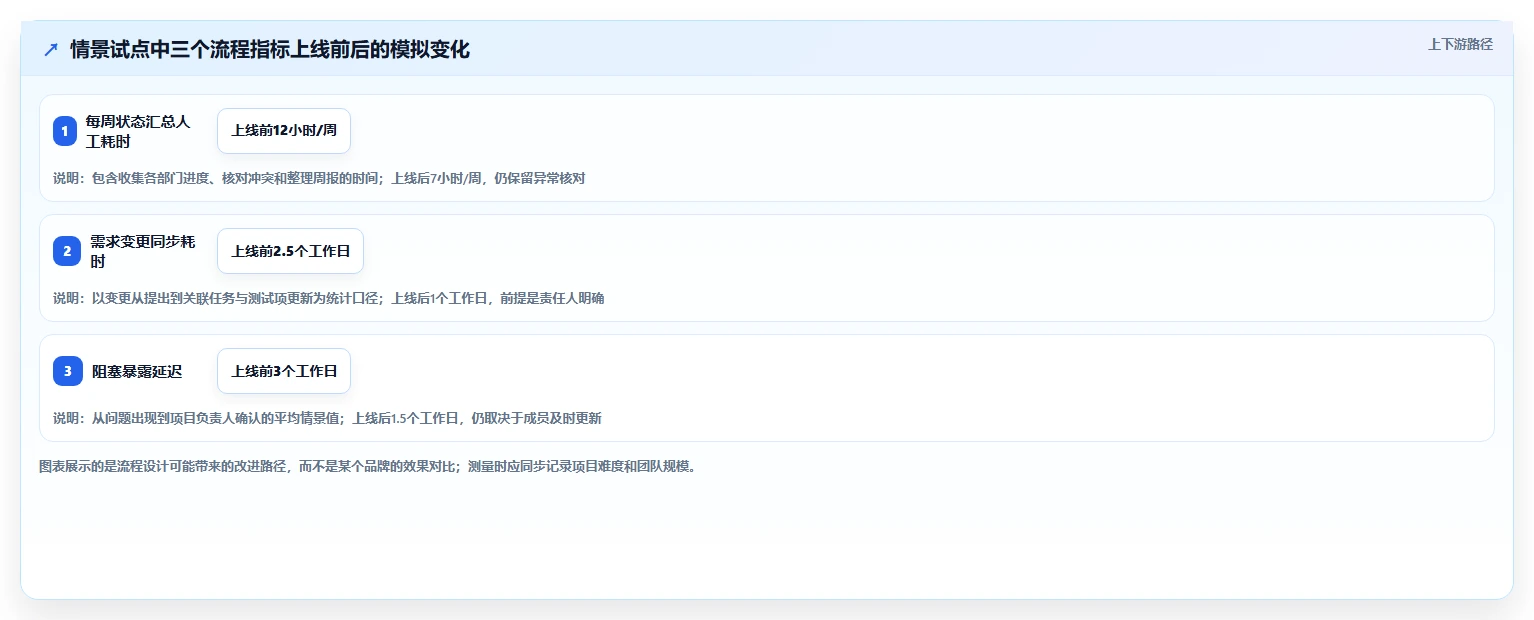Click the 上下游路径 label
The width and height of the screenshot is (1534, 620).
(x=1460, y=44)
